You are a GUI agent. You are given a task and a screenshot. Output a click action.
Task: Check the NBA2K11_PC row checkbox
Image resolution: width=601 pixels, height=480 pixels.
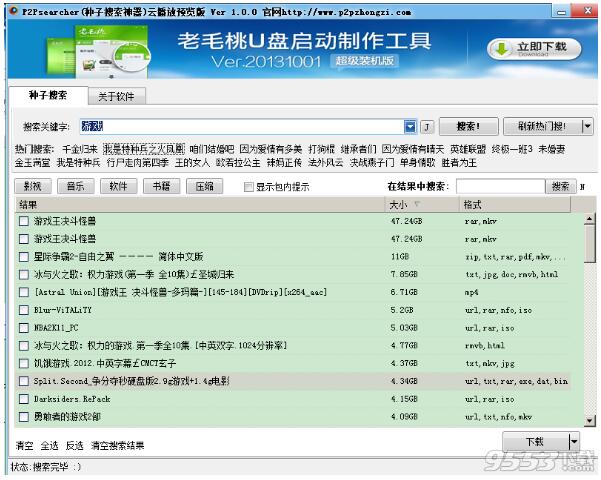(24, 328)
